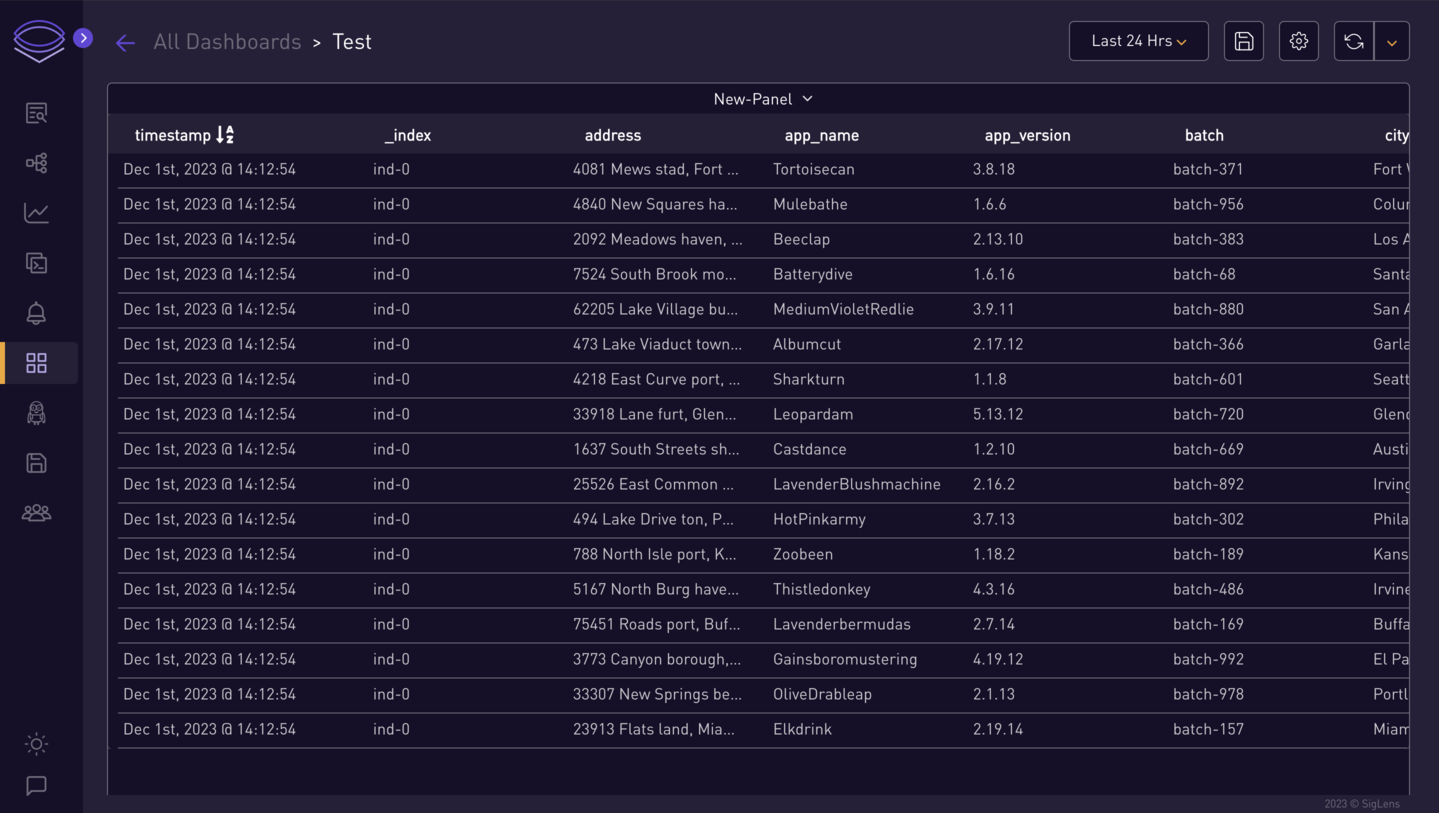The image size is (1439, 813).
Task: Click batch-956 cell
Action: coord(1208,204)
